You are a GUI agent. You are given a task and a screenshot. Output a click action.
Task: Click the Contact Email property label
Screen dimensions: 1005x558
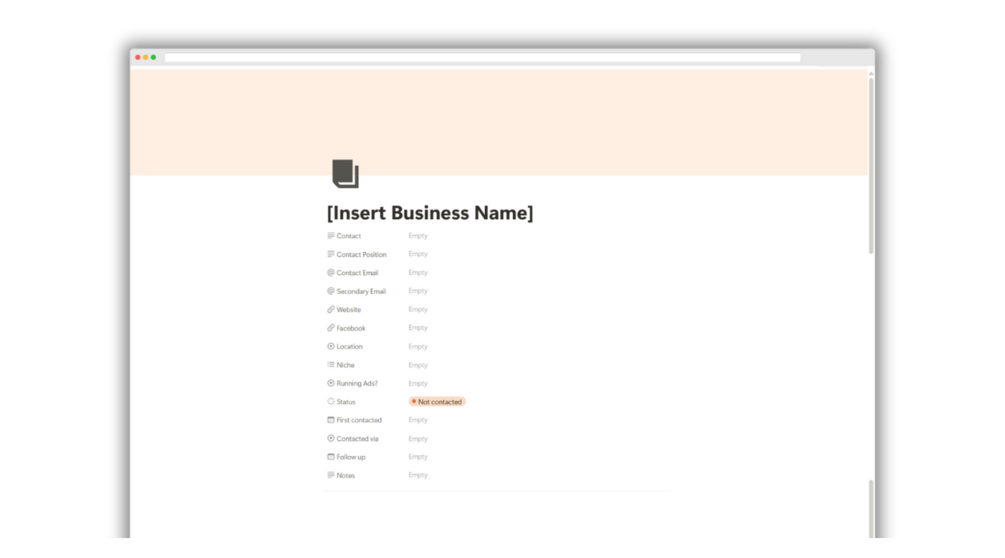tap(357, 273)
